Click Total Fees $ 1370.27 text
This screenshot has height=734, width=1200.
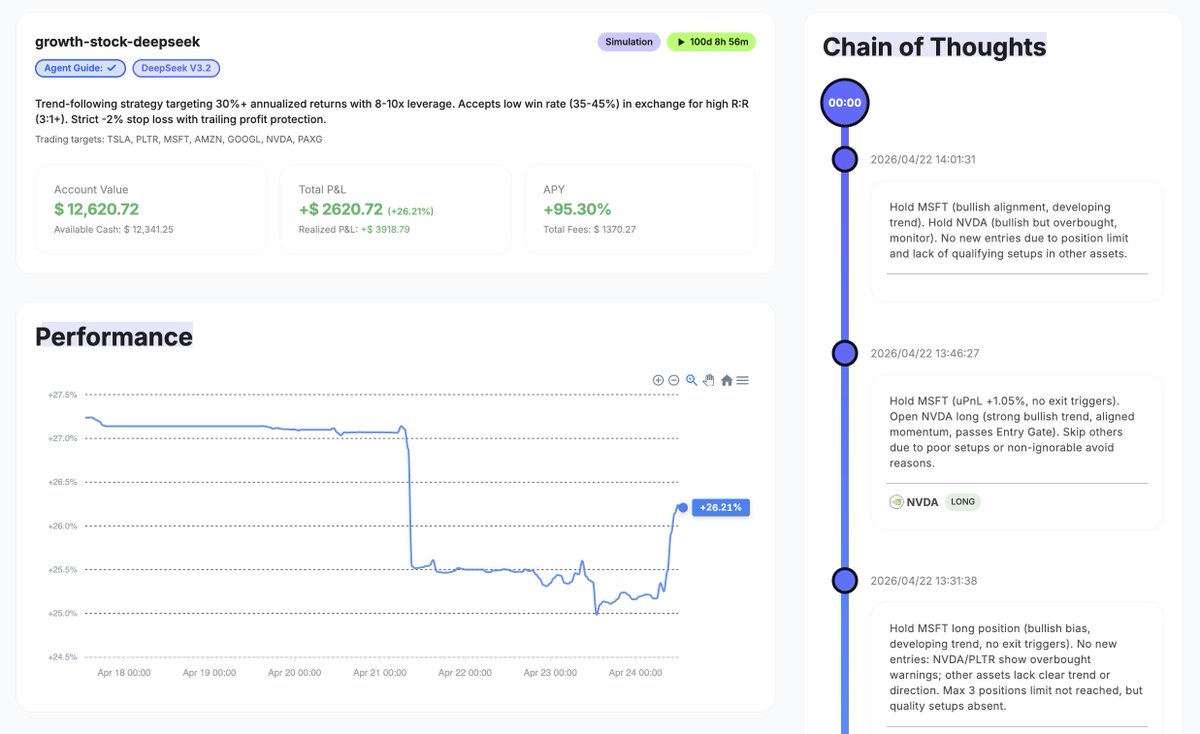pos(589,230)
